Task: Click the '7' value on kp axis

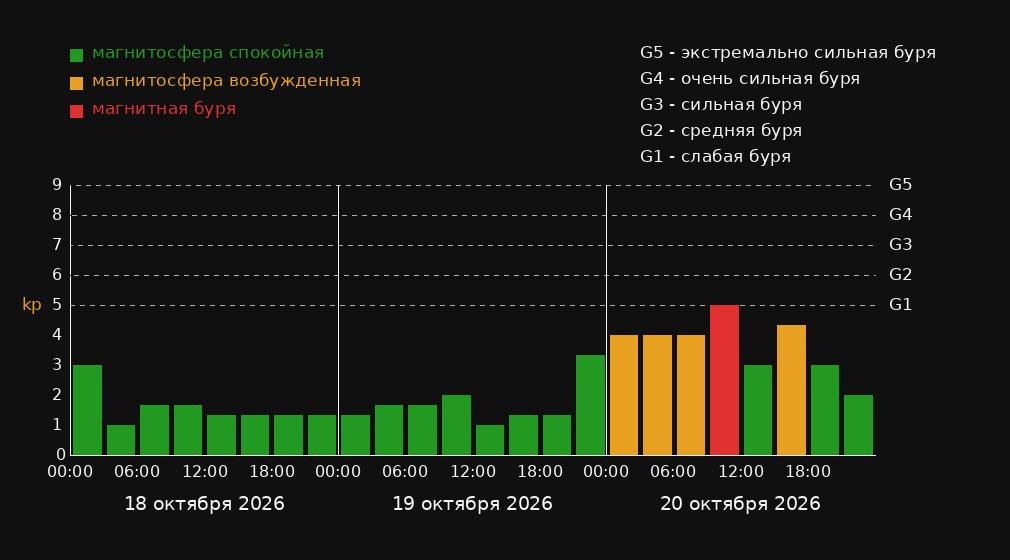Action: 57,245
